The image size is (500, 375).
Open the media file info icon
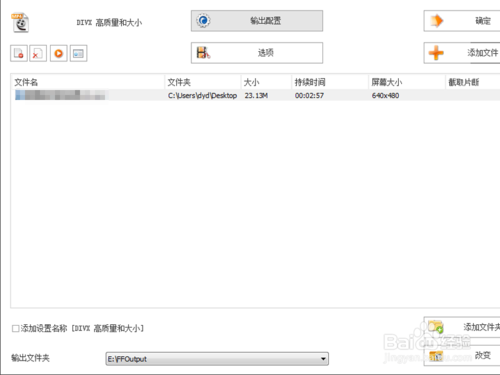(78, 53)
